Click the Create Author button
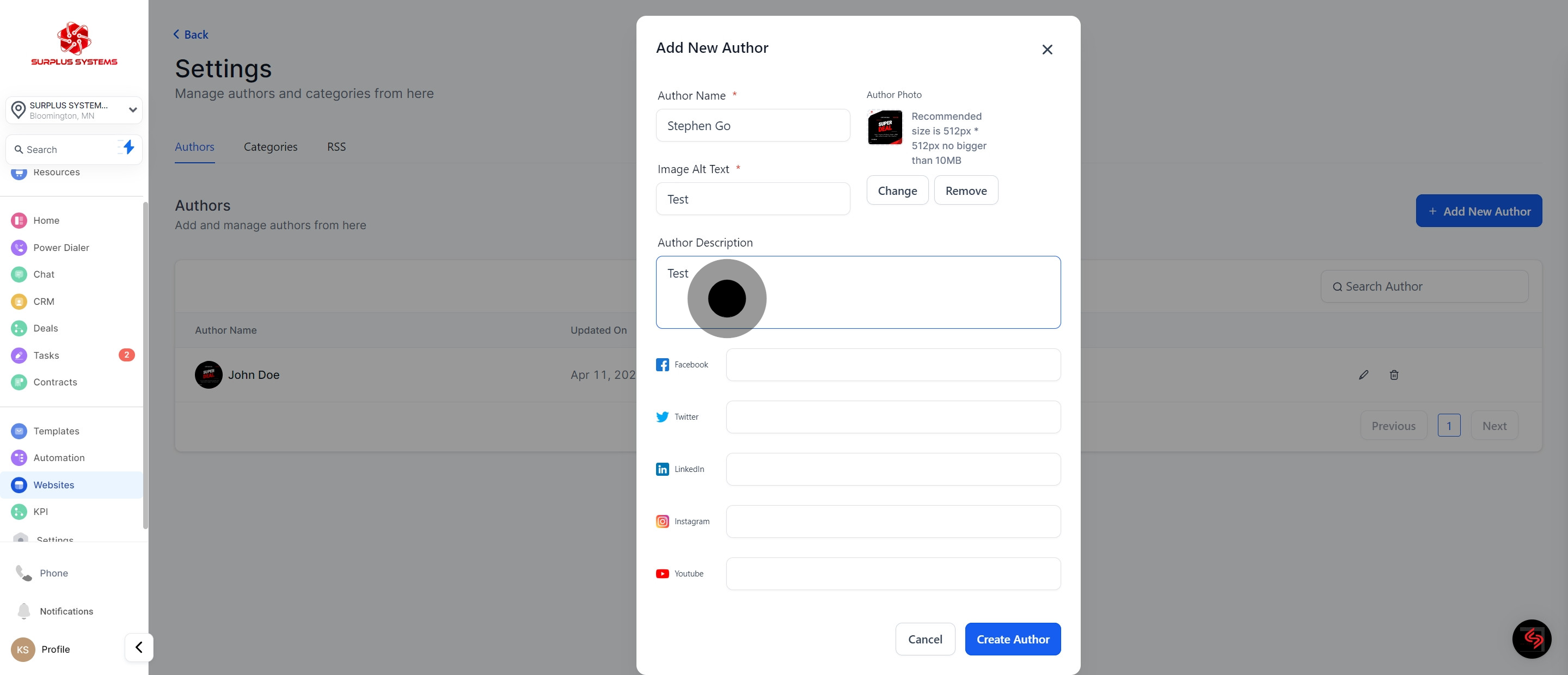Image resolution: width=1568 pixels, height=675 pixels. pos(1012,639)
